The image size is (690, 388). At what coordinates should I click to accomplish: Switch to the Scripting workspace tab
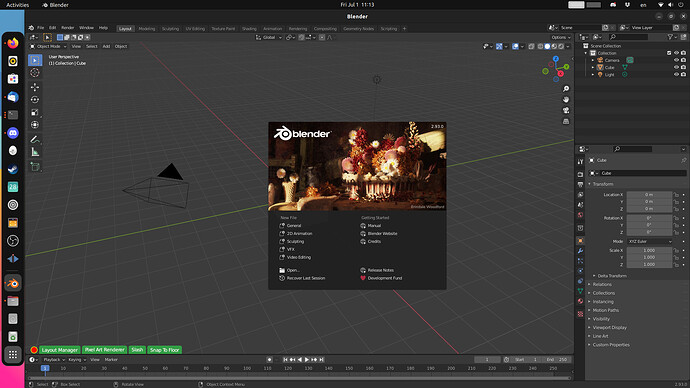tap(389, 29)
